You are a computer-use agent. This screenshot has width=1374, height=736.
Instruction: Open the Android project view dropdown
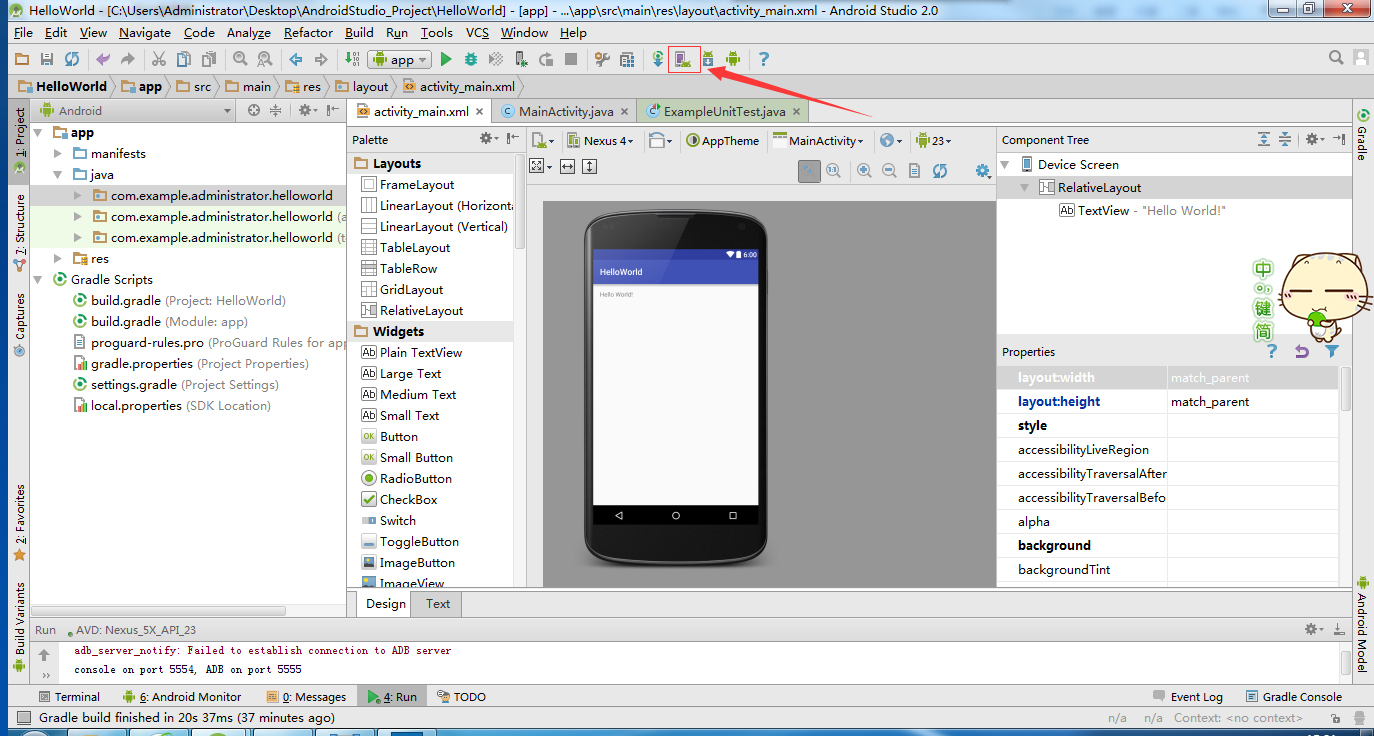[135, 111]
